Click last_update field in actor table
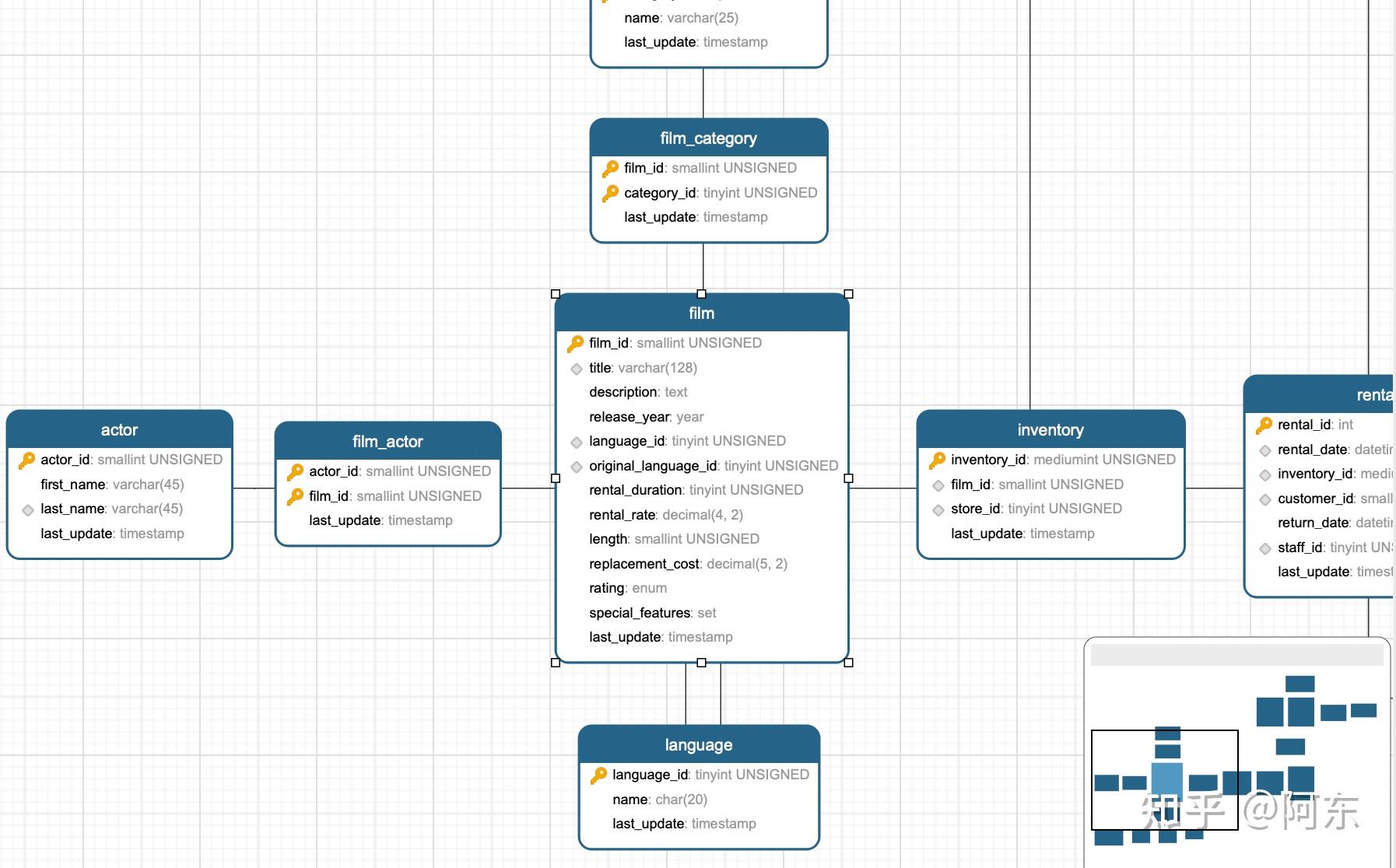Screen dimensions: 1396x868 112,534
